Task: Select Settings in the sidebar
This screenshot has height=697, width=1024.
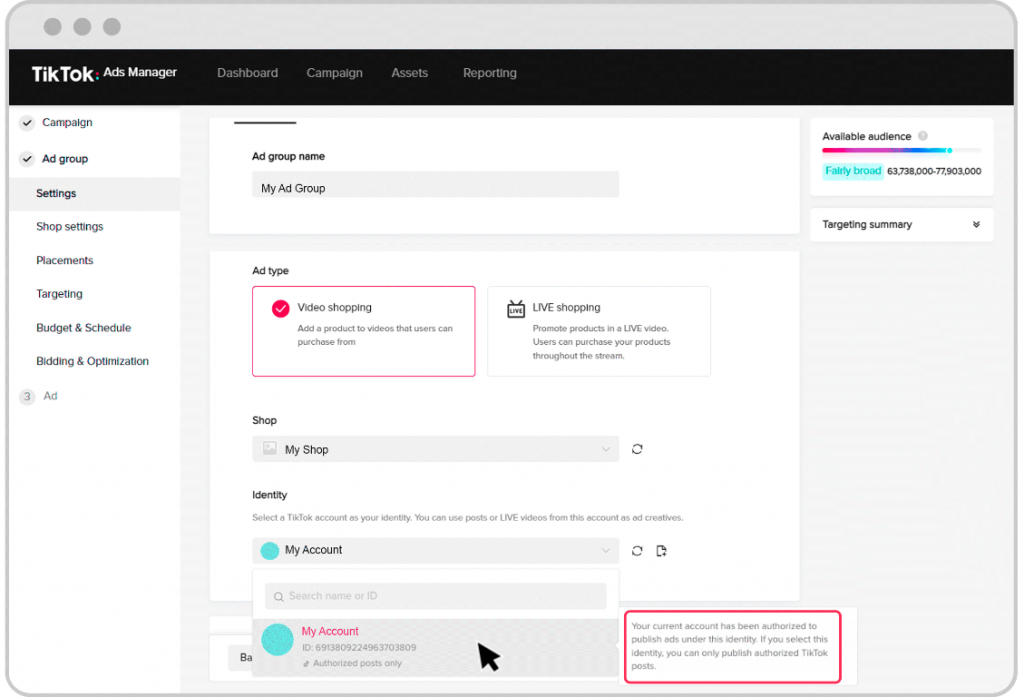Action: [x=95, y=193]
